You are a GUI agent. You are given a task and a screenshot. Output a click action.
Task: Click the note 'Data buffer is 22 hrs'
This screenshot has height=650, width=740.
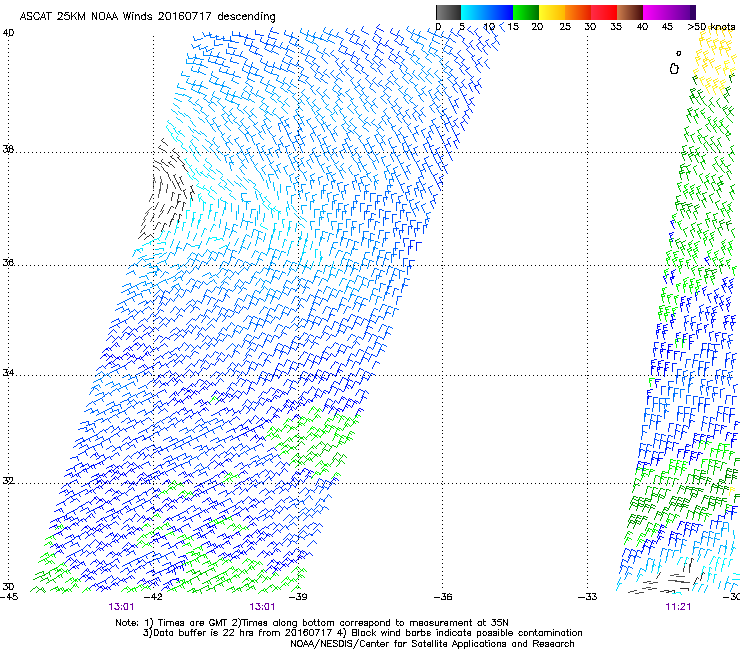point(203,633)
